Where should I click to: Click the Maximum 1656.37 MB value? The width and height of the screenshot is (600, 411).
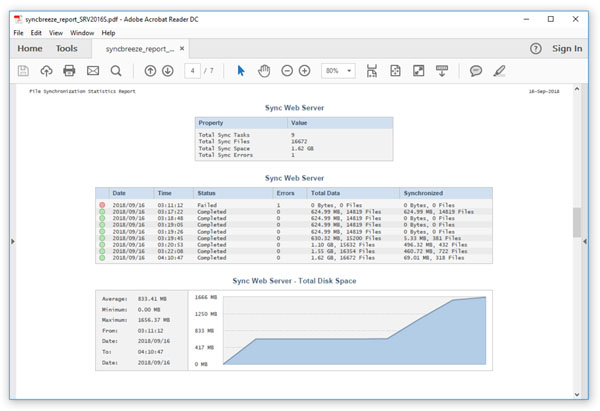(154, 320)
